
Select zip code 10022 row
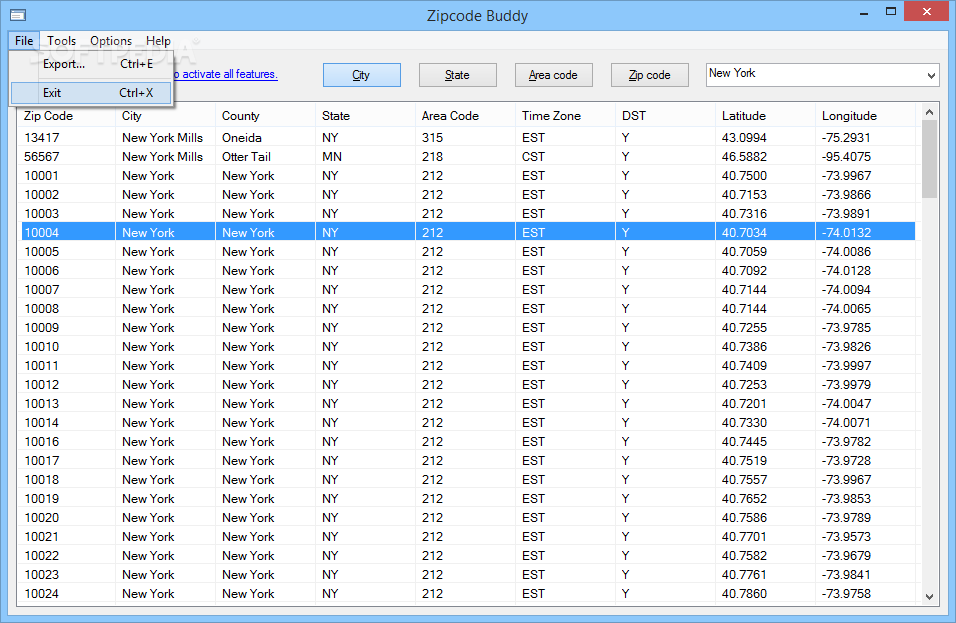tap(468, 555)
